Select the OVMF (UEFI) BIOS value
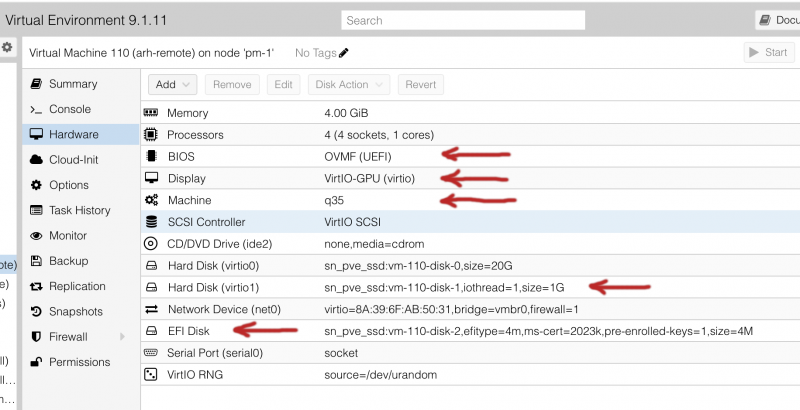800x410 pixels. [x=358, y=157]
